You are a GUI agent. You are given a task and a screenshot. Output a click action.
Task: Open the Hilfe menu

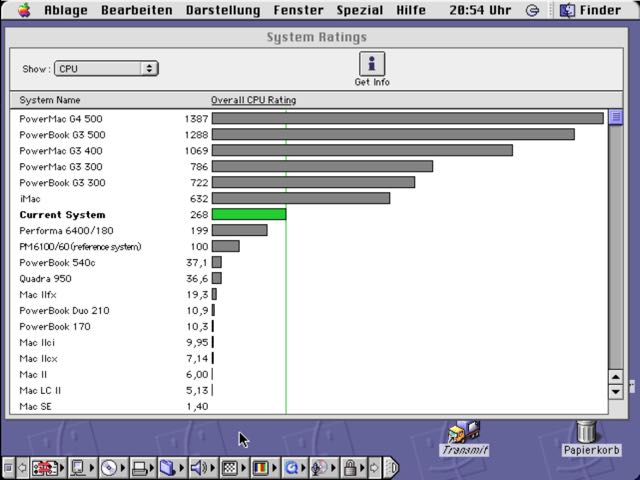click(411, 10)
